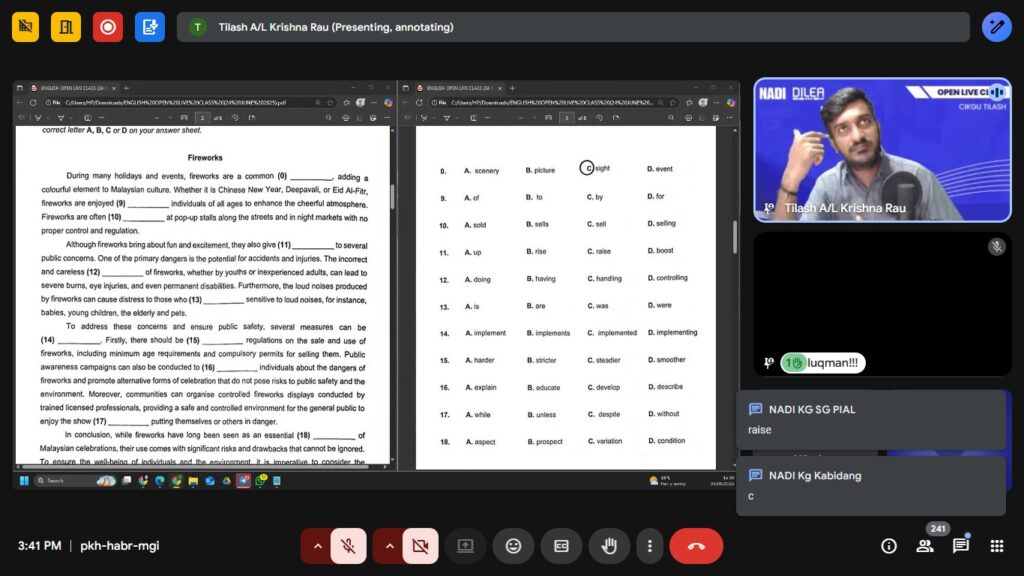Open the activities grid panel
This screenshot has height=576, width=1024.
[996, 546]
